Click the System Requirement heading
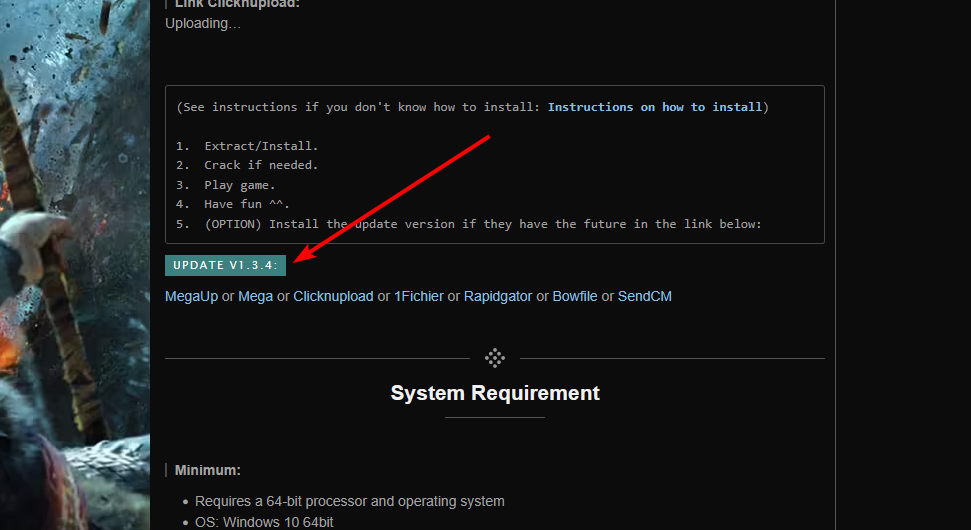The image size is (971, 530). pyautogui.click(x=495, y=393)
